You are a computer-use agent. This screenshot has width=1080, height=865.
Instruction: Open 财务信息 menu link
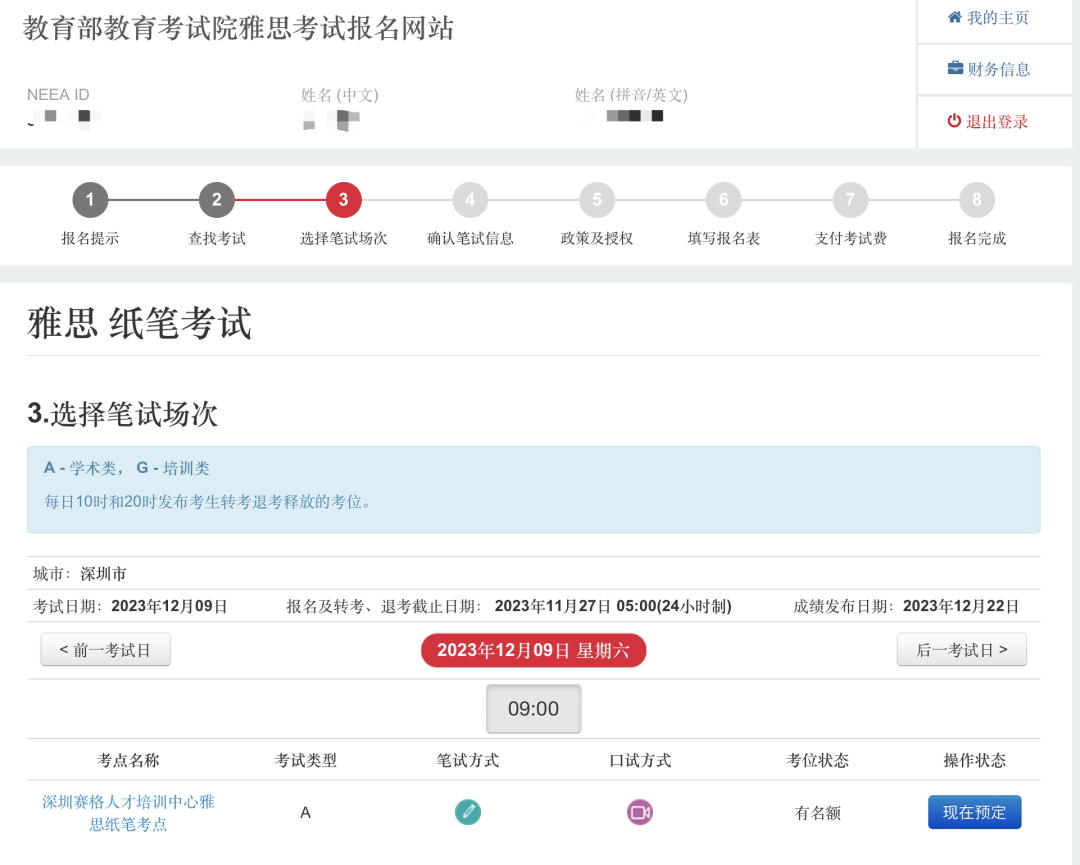(x=998, y=70)
